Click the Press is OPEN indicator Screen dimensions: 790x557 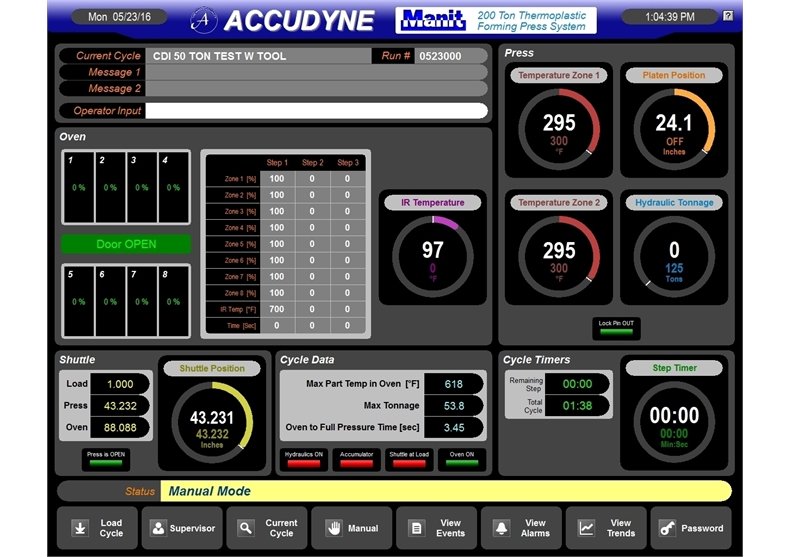tap(105, 459)
